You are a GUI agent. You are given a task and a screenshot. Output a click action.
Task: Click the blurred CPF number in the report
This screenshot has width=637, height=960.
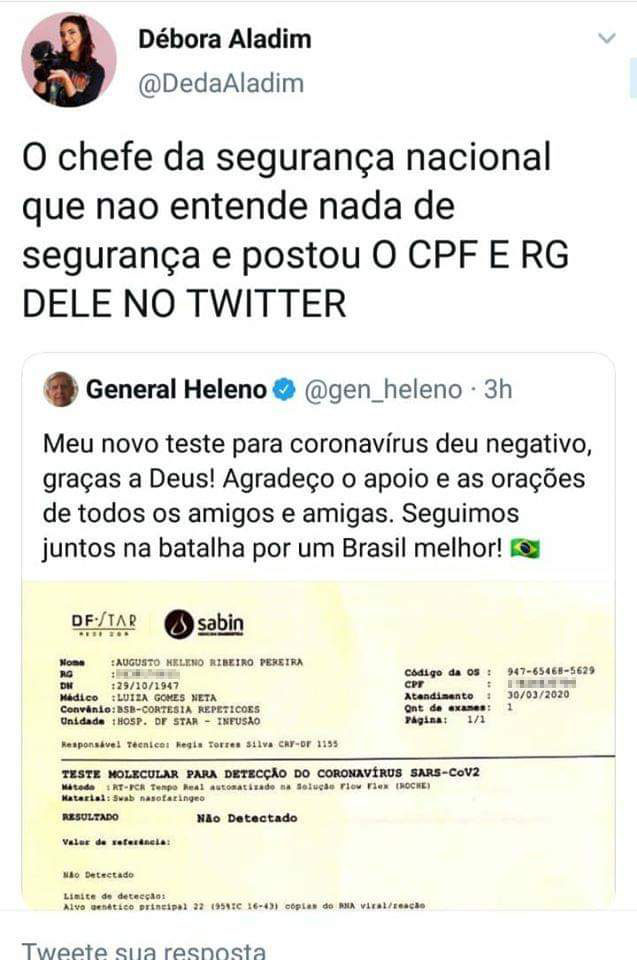point(543,683)
